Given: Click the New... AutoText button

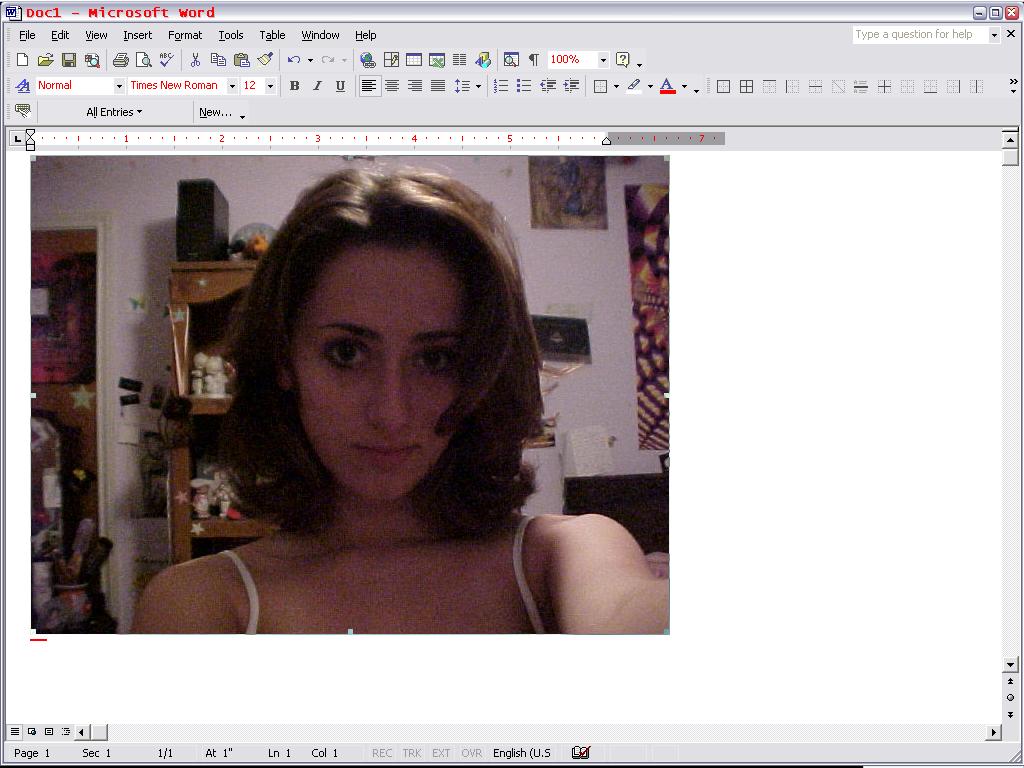Looking at the screenshot, I should (216, 112).
